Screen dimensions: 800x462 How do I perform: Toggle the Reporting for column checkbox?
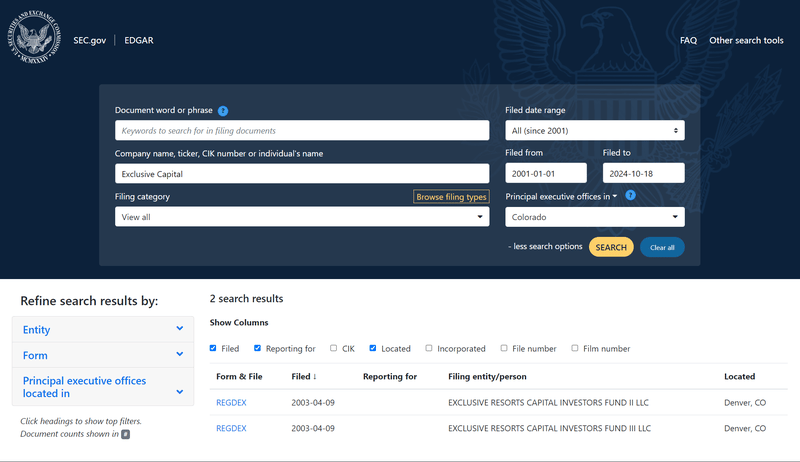tap(257, 348)
